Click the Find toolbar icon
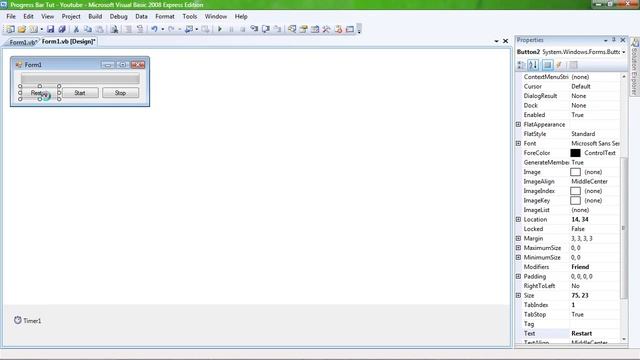Image resolution: width=640 pixels, height=360 pixels. (x=114, y=29)
